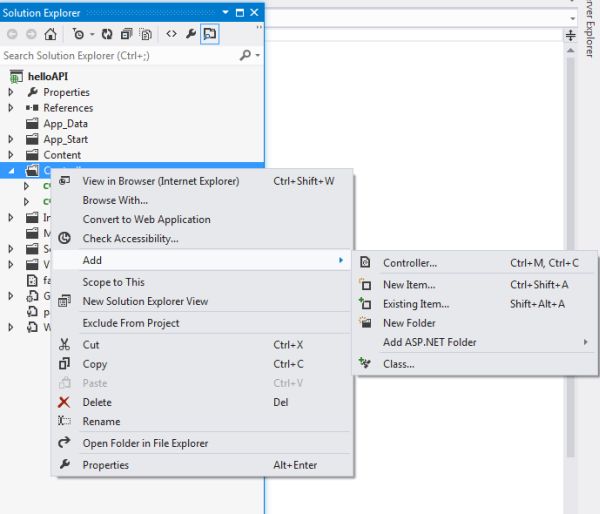
Task: Open Add ASP.NET Folder submenu
Action: (474, 342)
